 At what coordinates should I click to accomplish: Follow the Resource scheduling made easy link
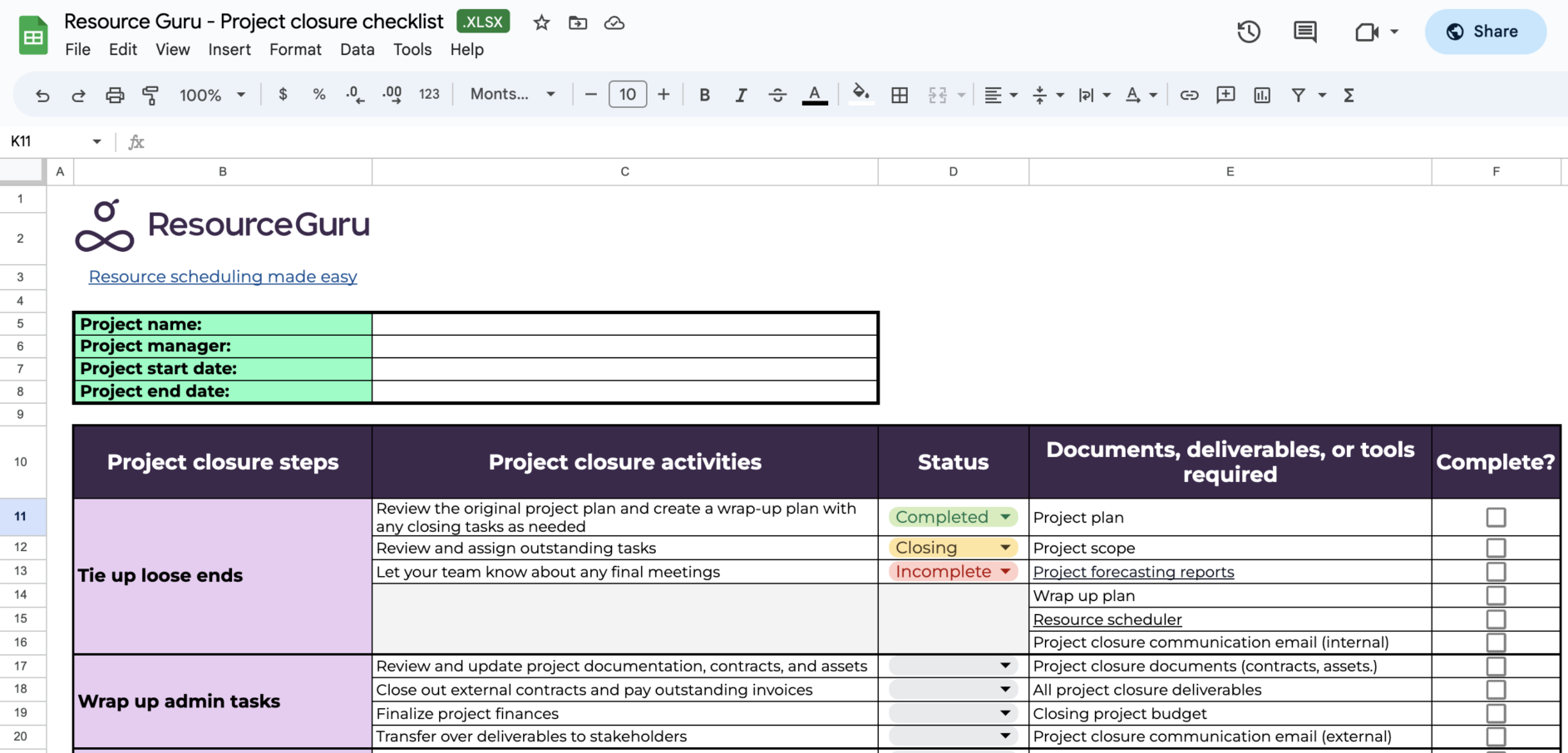point(222,276)
